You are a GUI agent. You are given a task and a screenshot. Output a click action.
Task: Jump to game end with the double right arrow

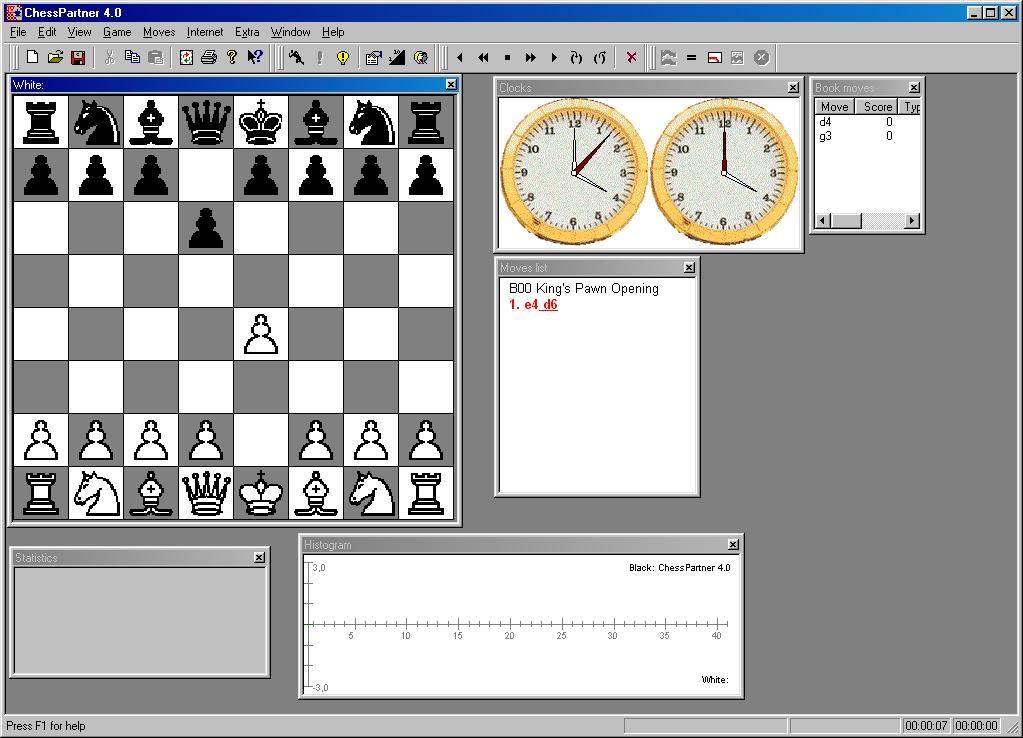(x=531, y=57)
